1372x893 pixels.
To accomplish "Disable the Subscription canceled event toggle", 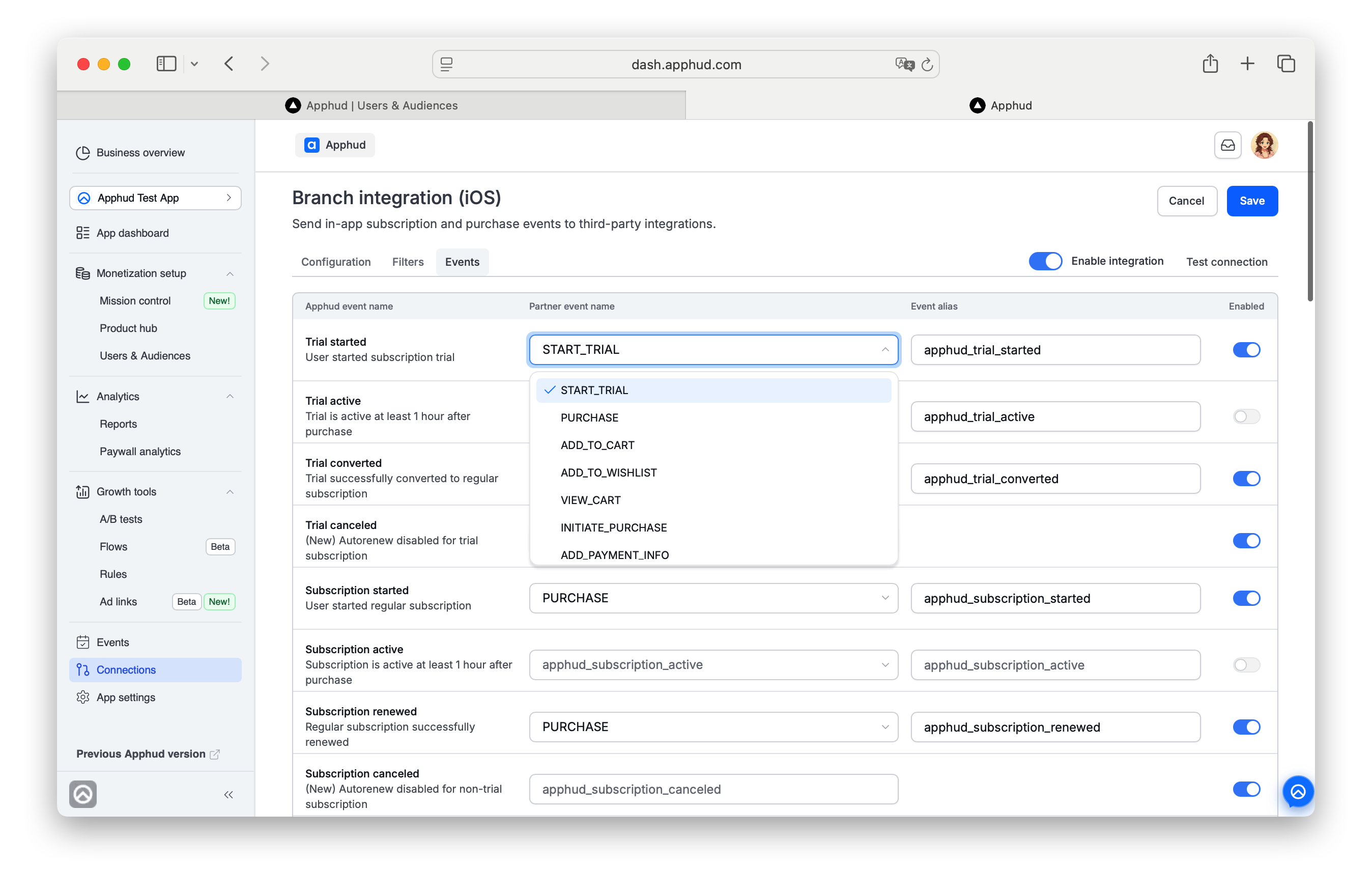I will tap(1246, 789).
